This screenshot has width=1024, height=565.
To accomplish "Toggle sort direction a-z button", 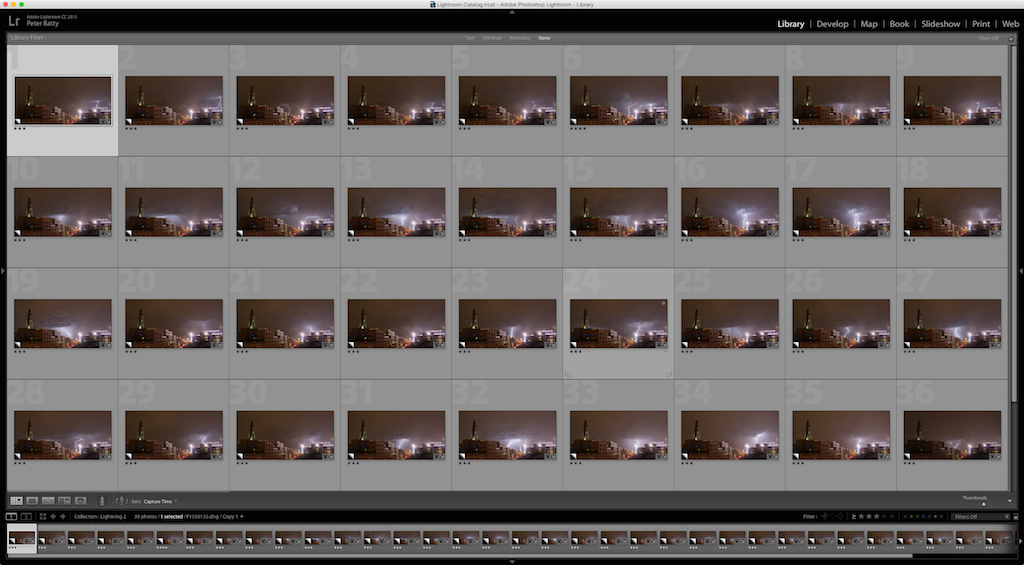I will click(121, 500).
